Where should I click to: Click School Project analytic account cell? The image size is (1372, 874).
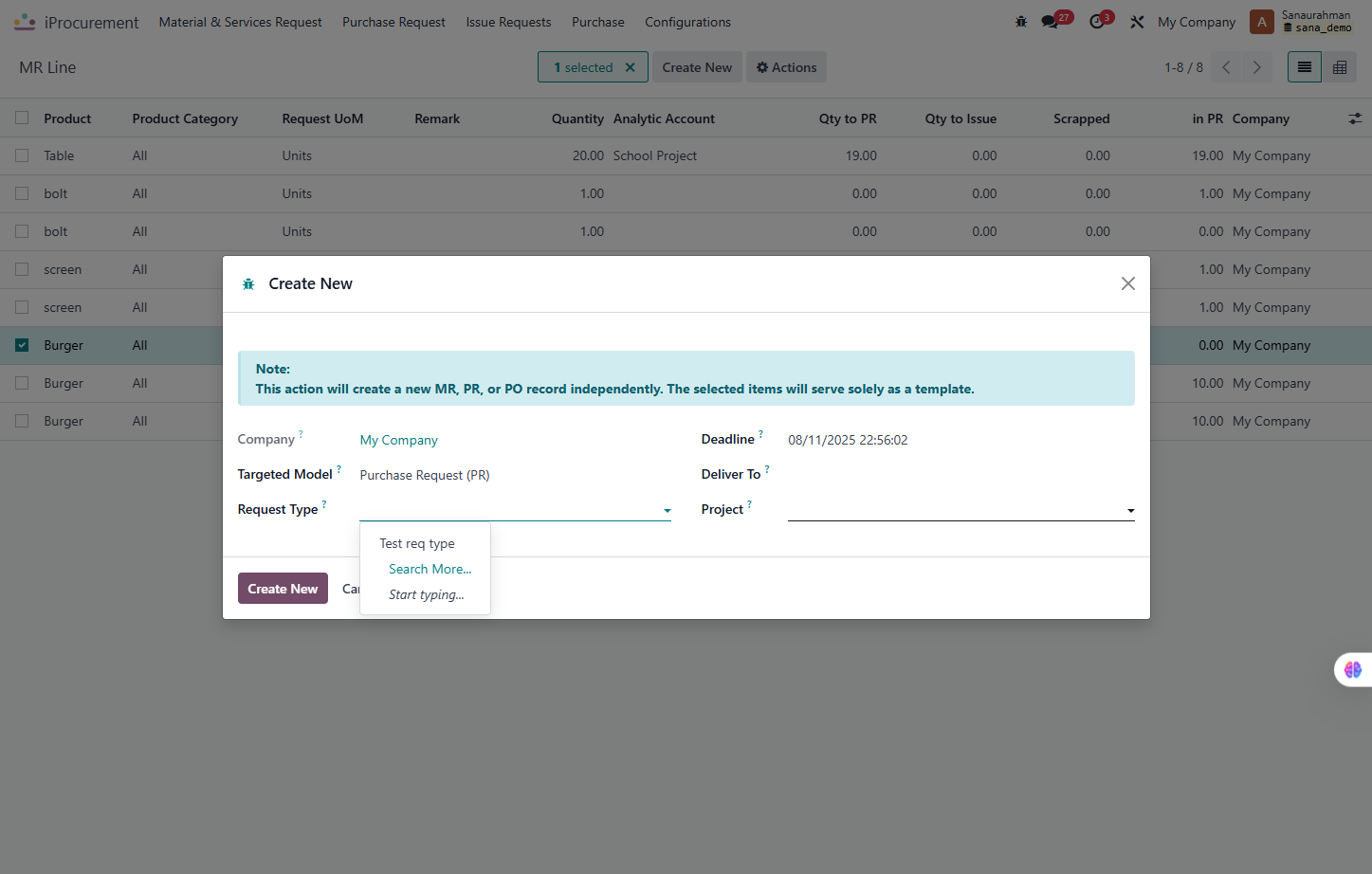pos(654,155)
